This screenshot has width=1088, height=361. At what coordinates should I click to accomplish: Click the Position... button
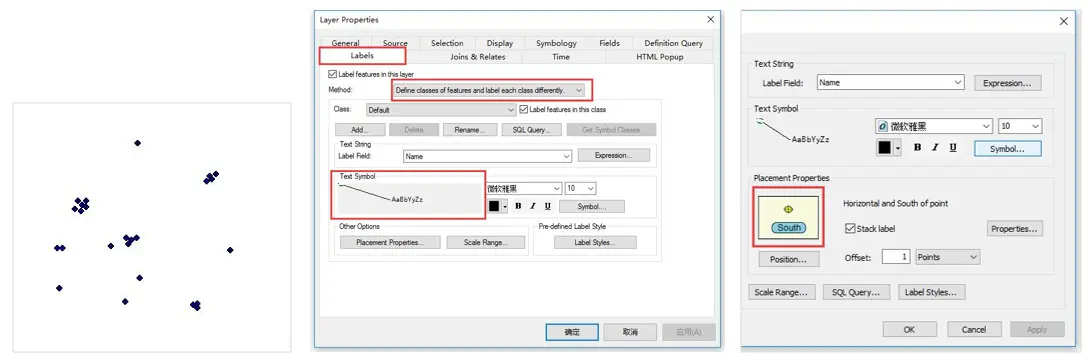click(788, 259)
